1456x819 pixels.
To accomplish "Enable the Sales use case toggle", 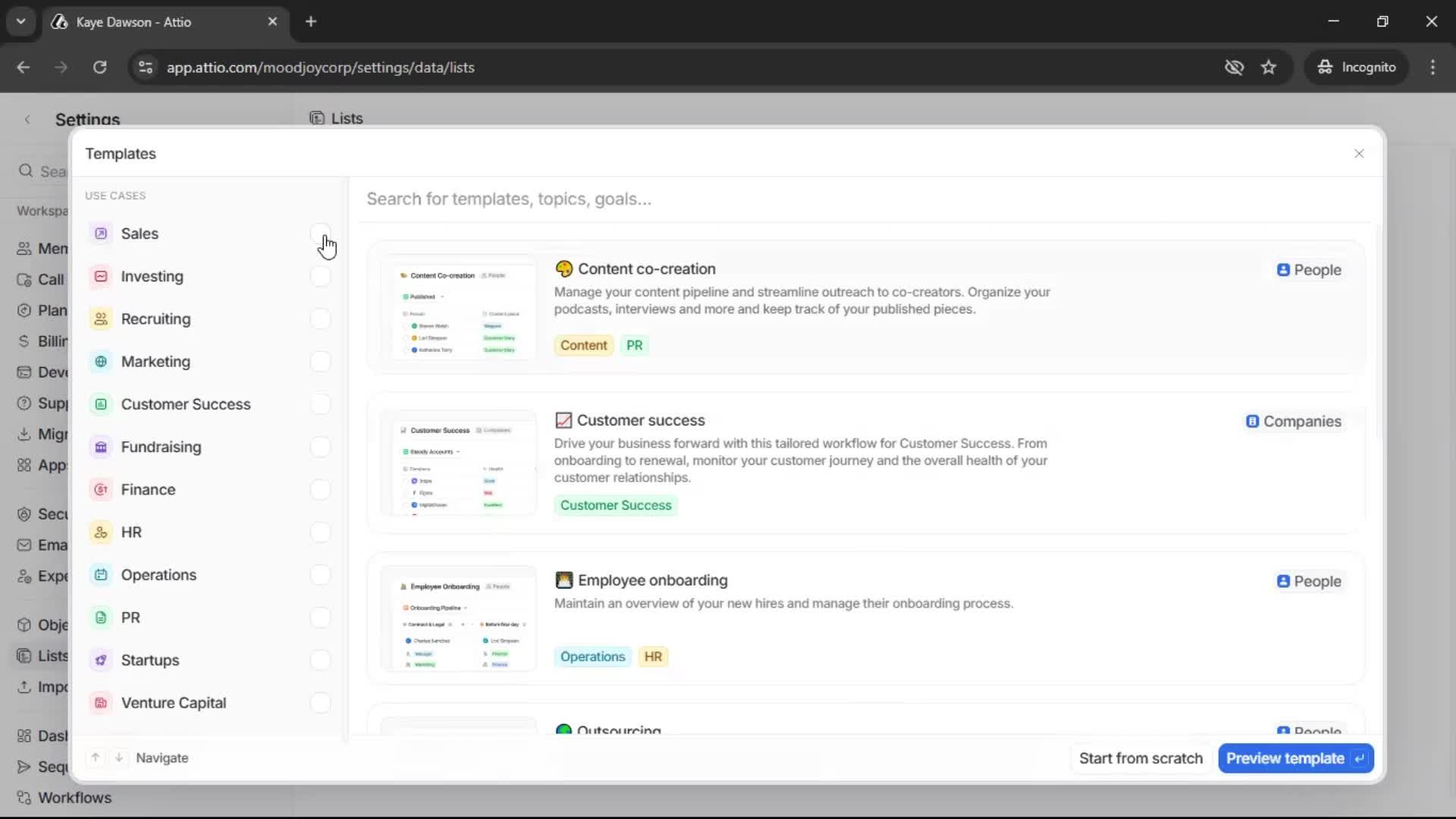I will (x=319, y=233).
